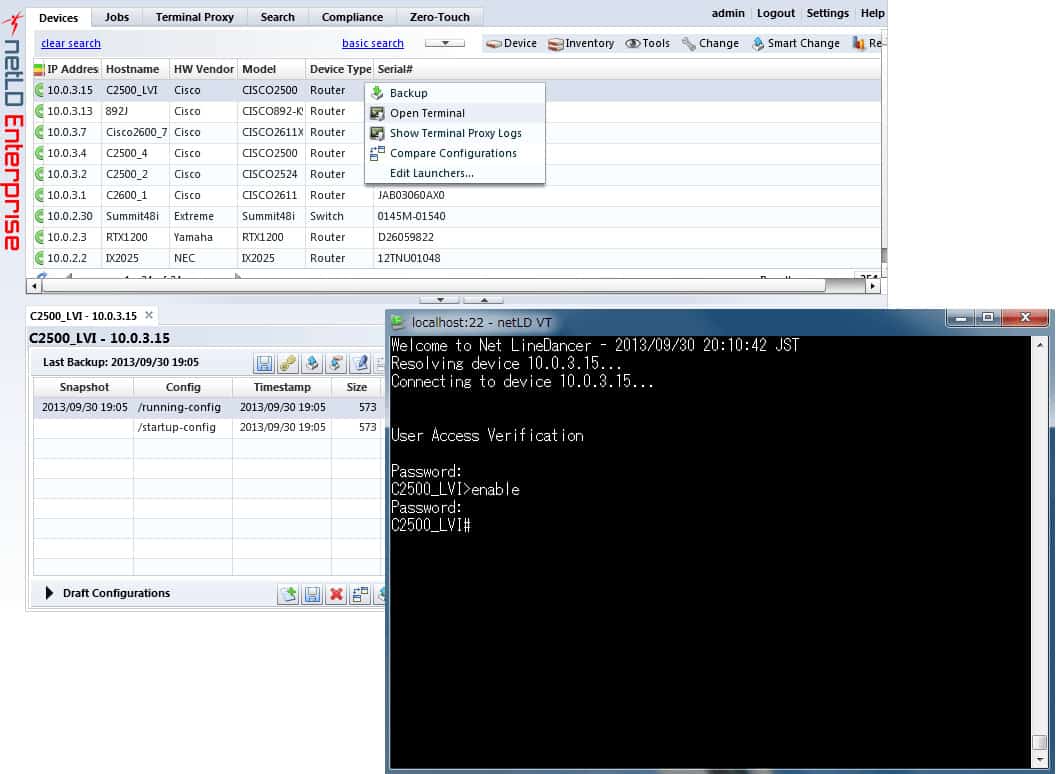
Task: Open the Help link
Action: 872,13
